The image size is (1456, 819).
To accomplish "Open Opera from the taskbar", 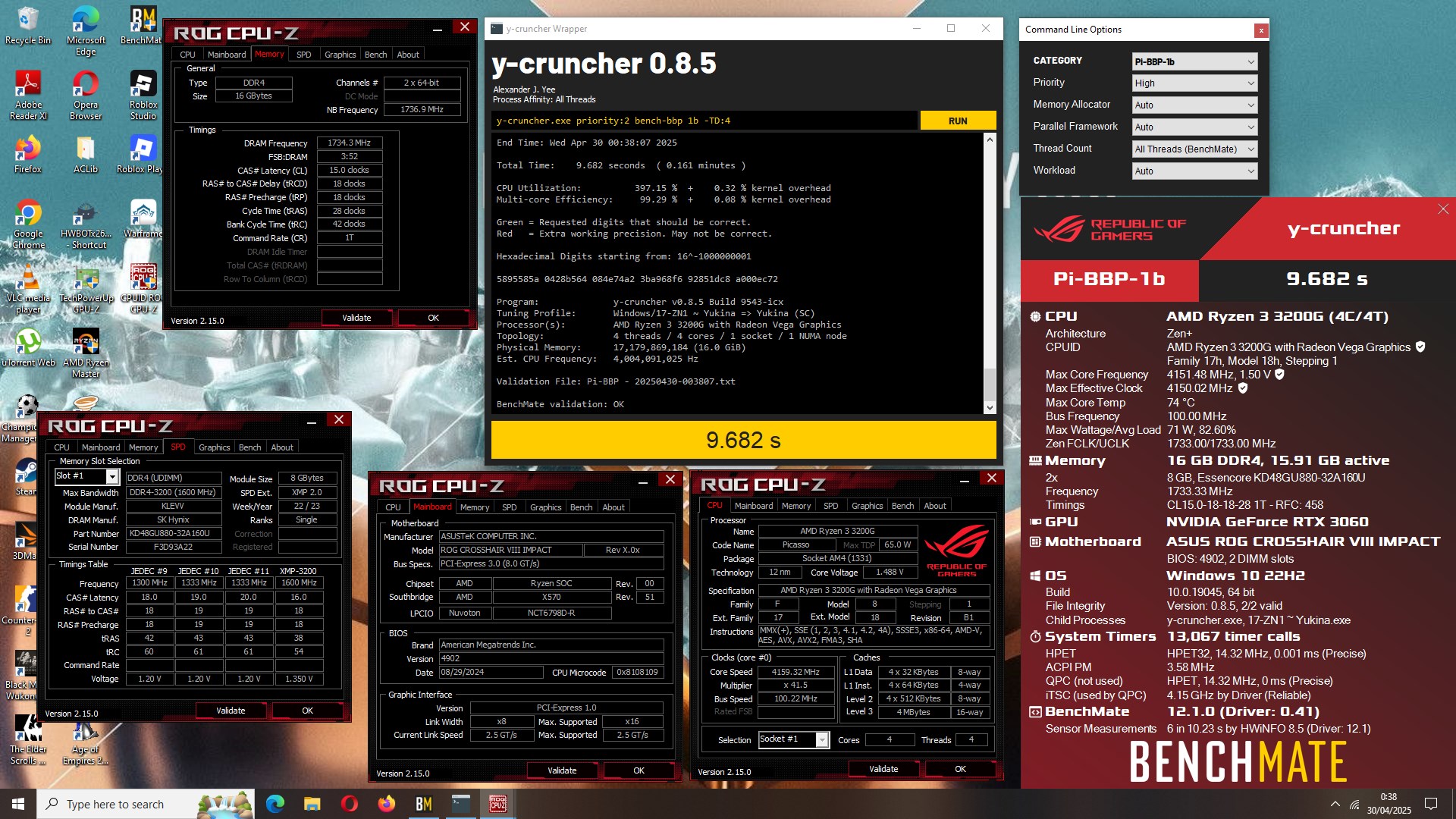I will (349, 804).
